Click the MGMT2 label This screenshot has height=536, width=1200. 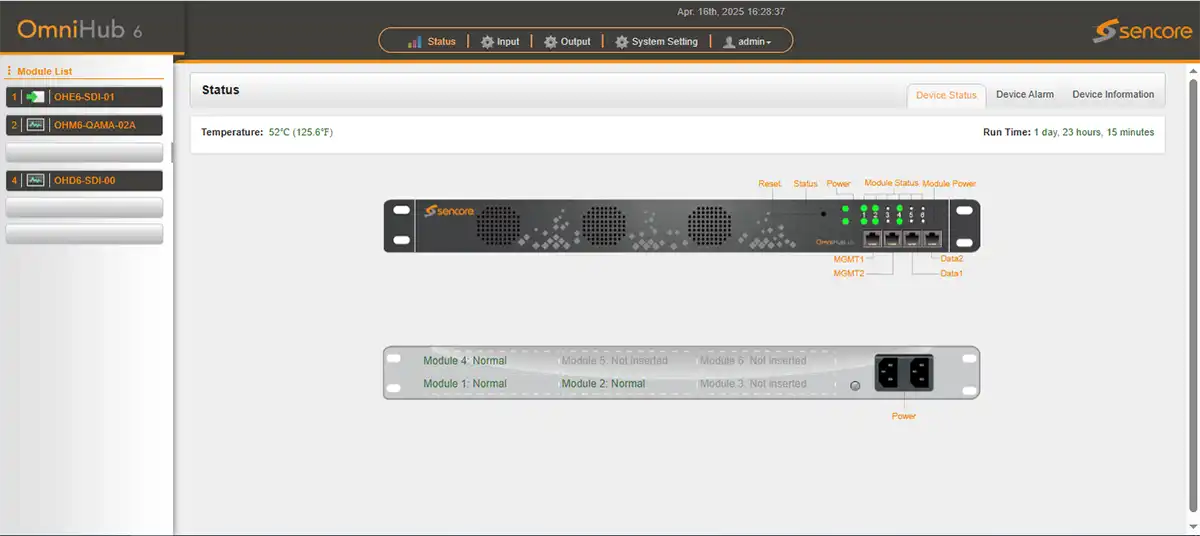pos(848,273)
